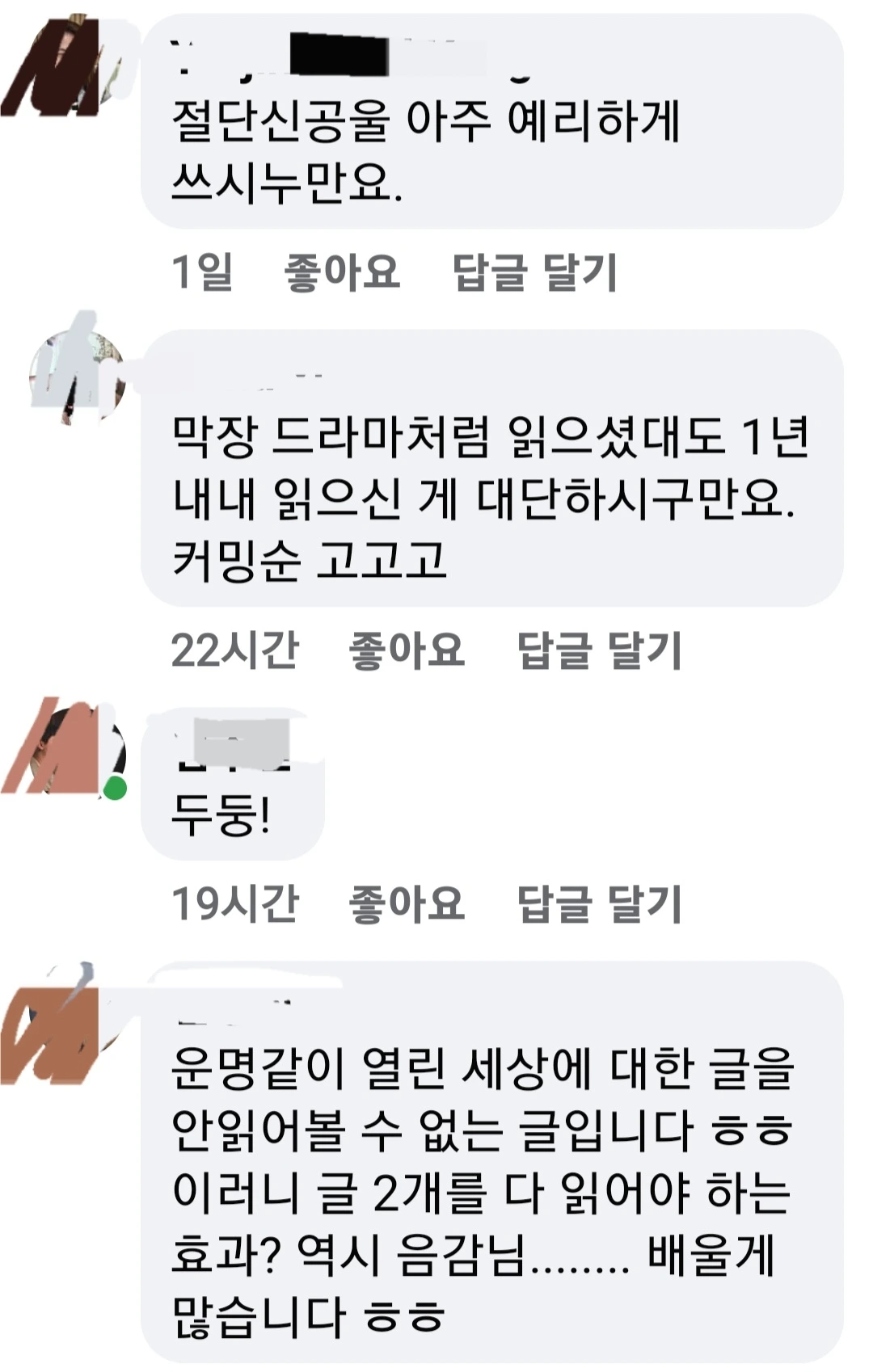
Task: Tap the name above 두둥!
Action: click(x=233, y=743)
